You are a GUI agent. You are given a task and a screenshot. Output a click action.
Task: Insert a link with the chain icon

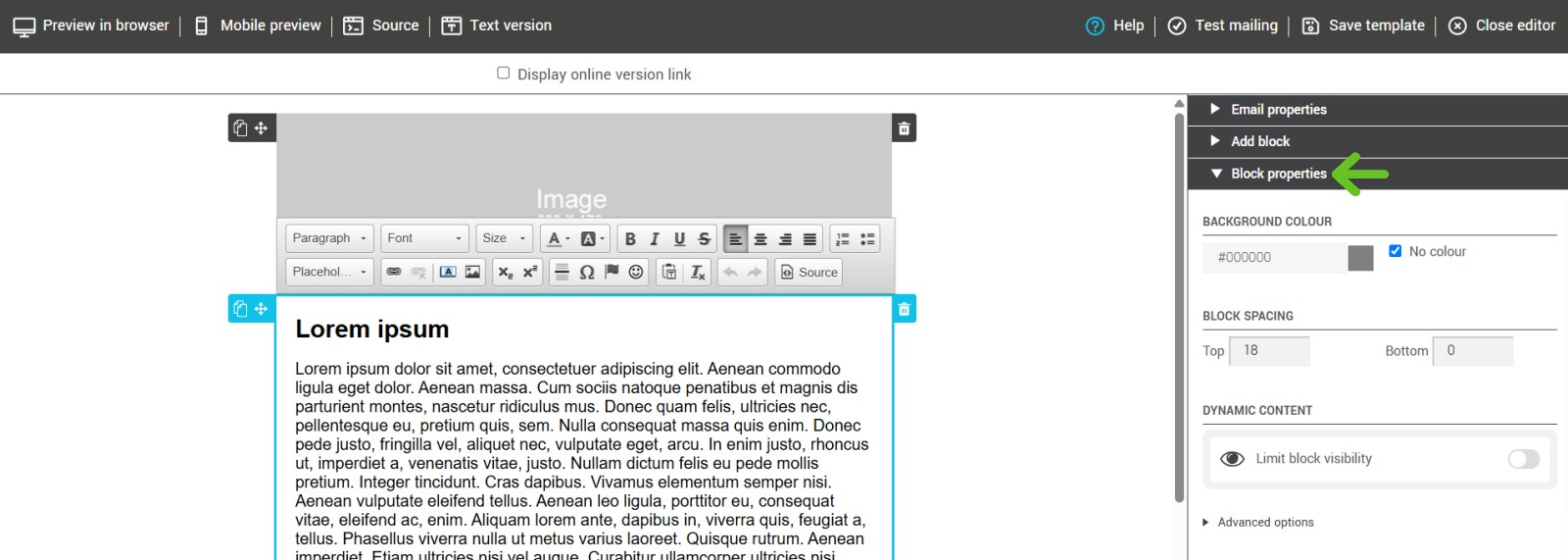pyautogui.click(x=394, y=272)
